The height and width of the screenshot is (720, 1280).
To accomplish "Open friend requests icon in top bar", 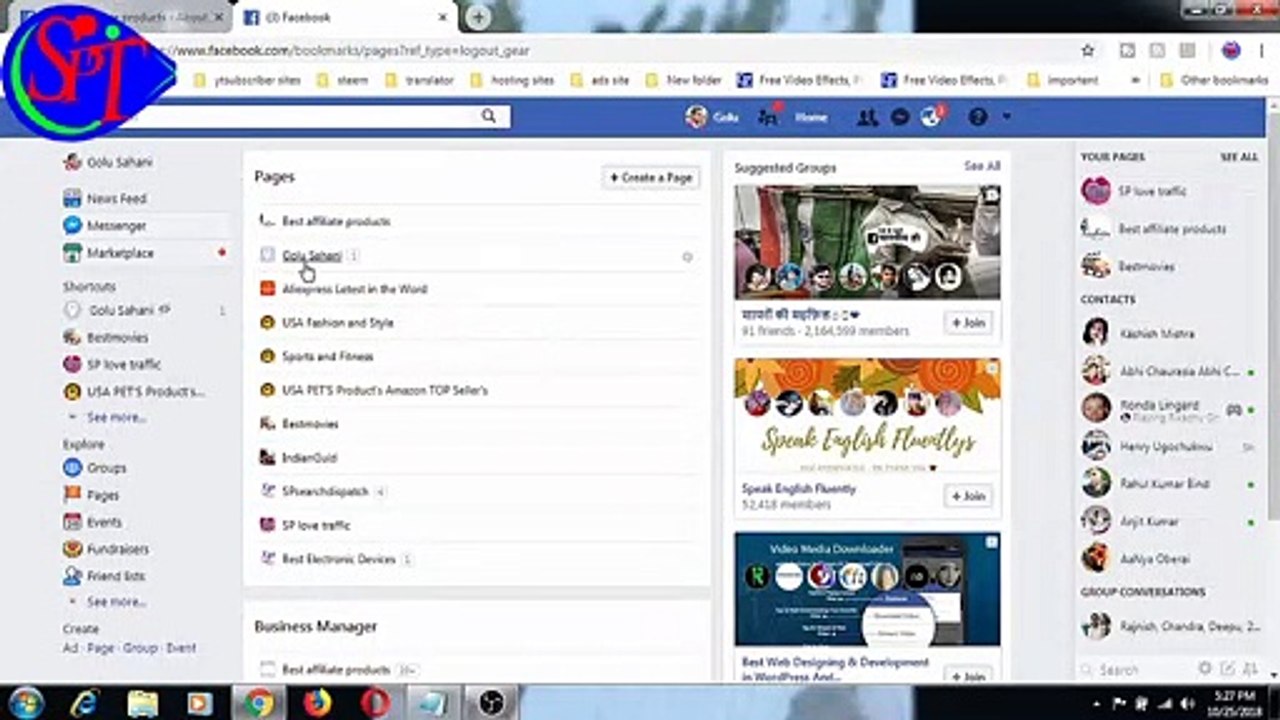I will [x=867, y=117].
